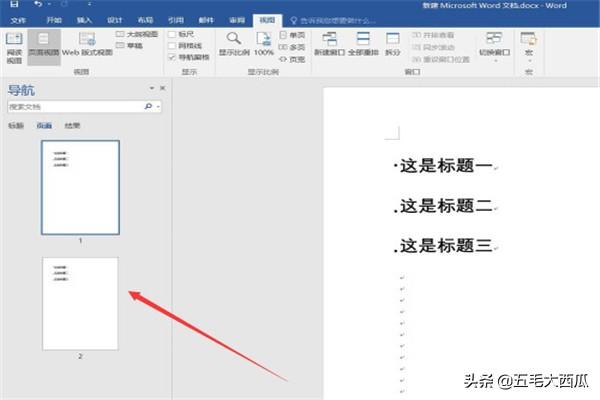Screen dimensions: 600x400
Task: Open the navigation search options dropdown
Action: tap(158, 106)
